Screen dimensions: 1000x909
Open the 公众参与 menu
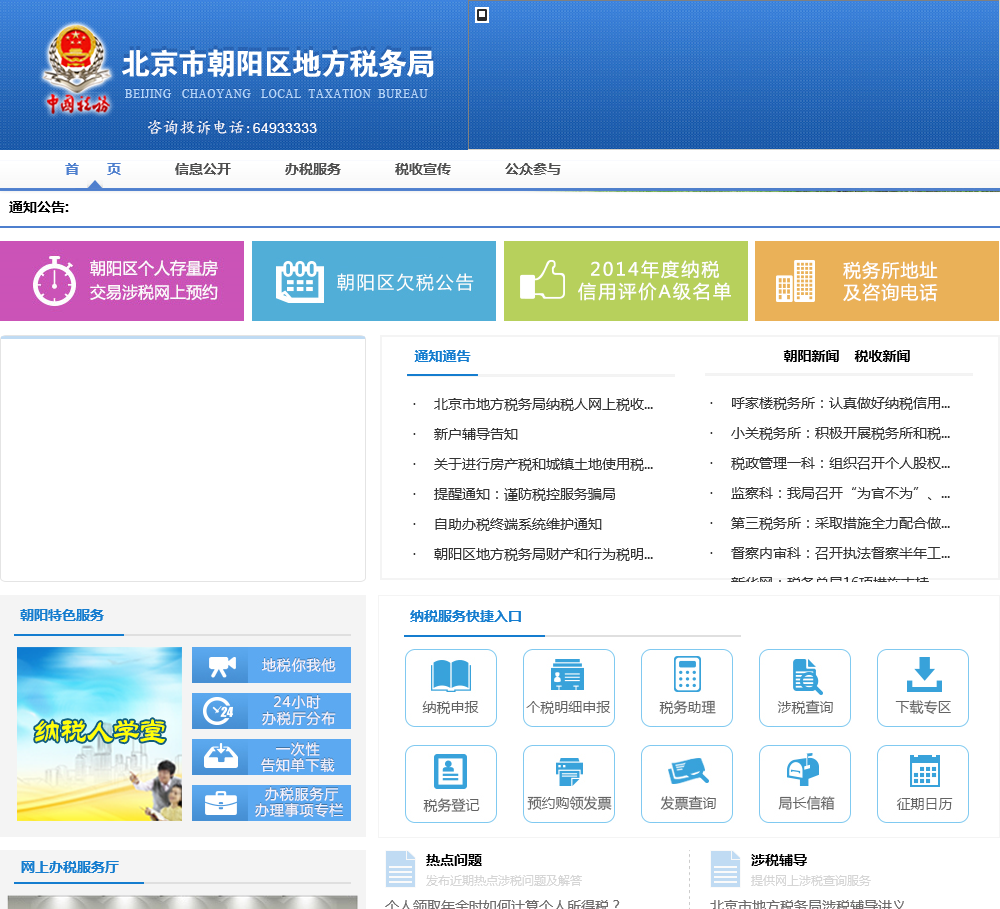tap(533, 169)
